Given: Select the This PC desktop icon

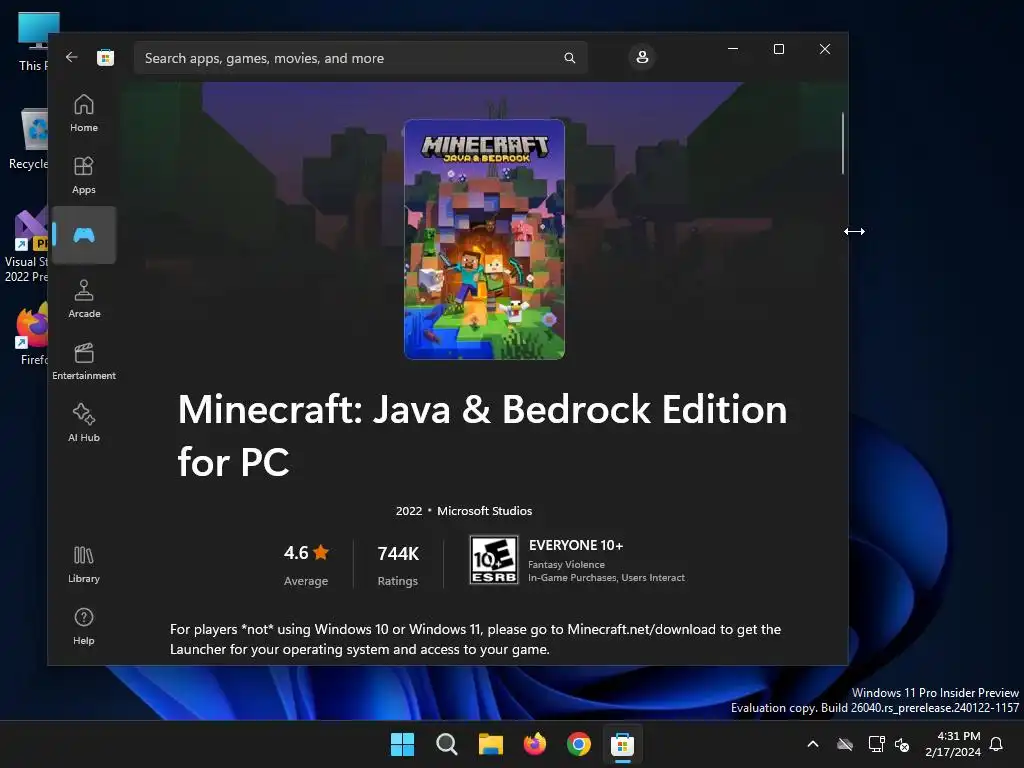Looking at the screenshot, I should [x=32, y=40].
